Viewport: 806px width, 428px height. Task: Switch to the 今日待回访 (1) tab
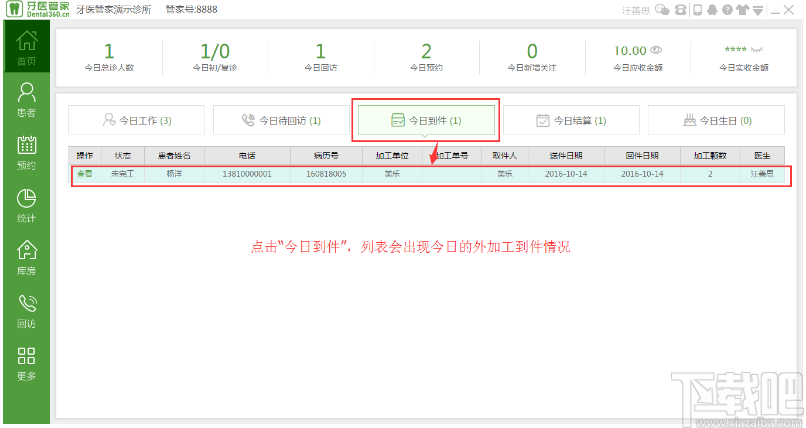[x=281, y=120]
